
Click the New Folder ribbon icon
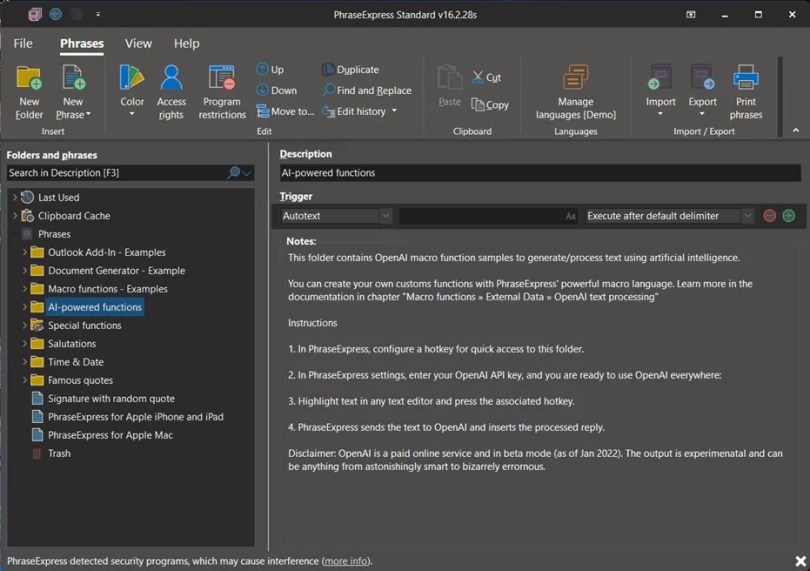pyautogui.click(x=29, y=78)
